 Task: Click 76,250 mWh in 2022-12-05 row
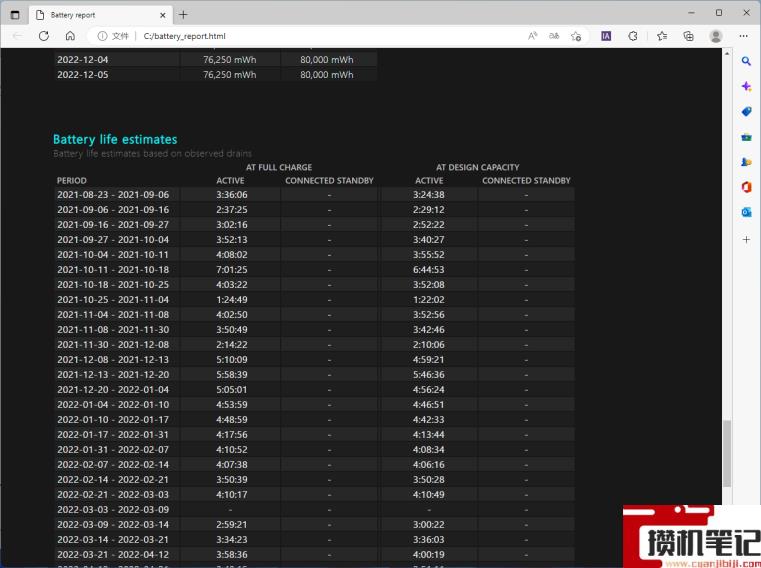pyautogui.click(x=230, y=75)
